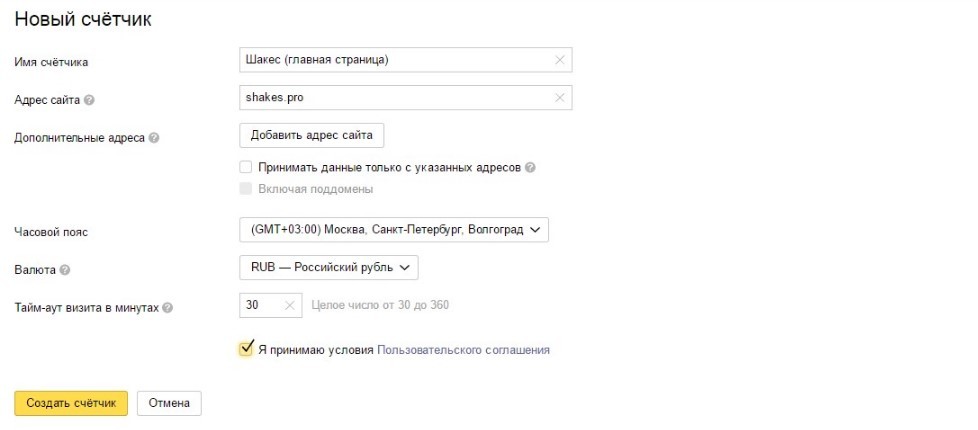Open Пользовательского соглашения link
Image resolution: width=978 pixels, height=430 pixels.
(463, 350)
